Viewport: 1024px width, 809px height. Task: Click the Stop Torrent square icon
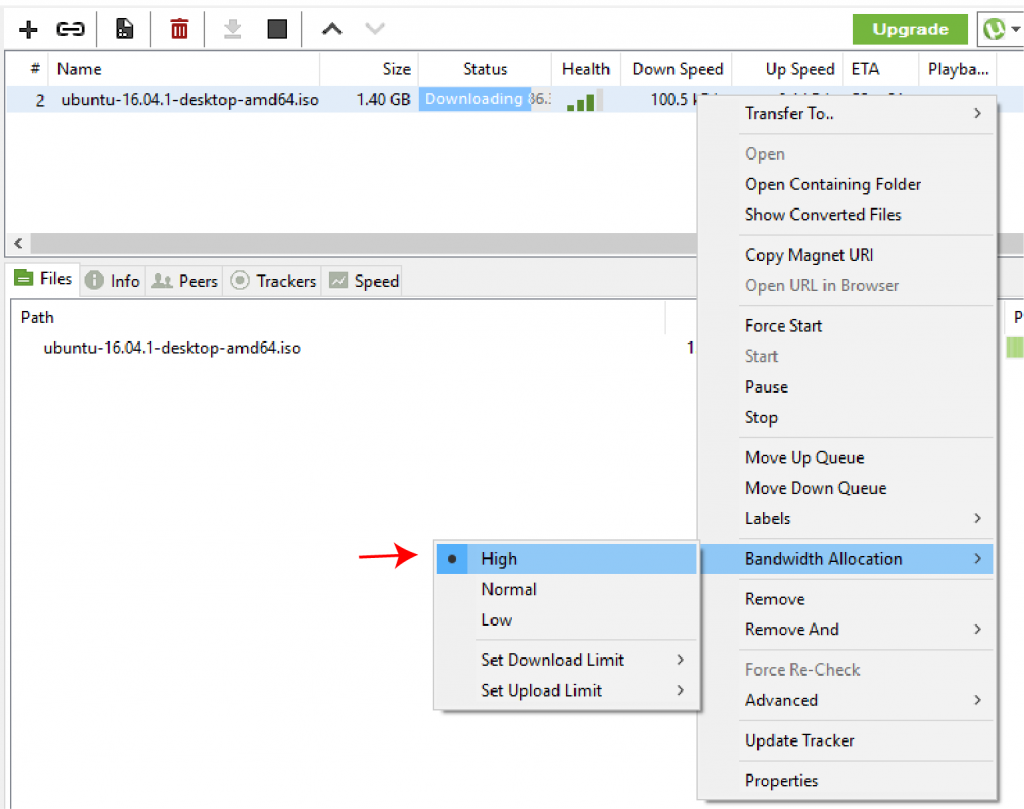(277, 29)
